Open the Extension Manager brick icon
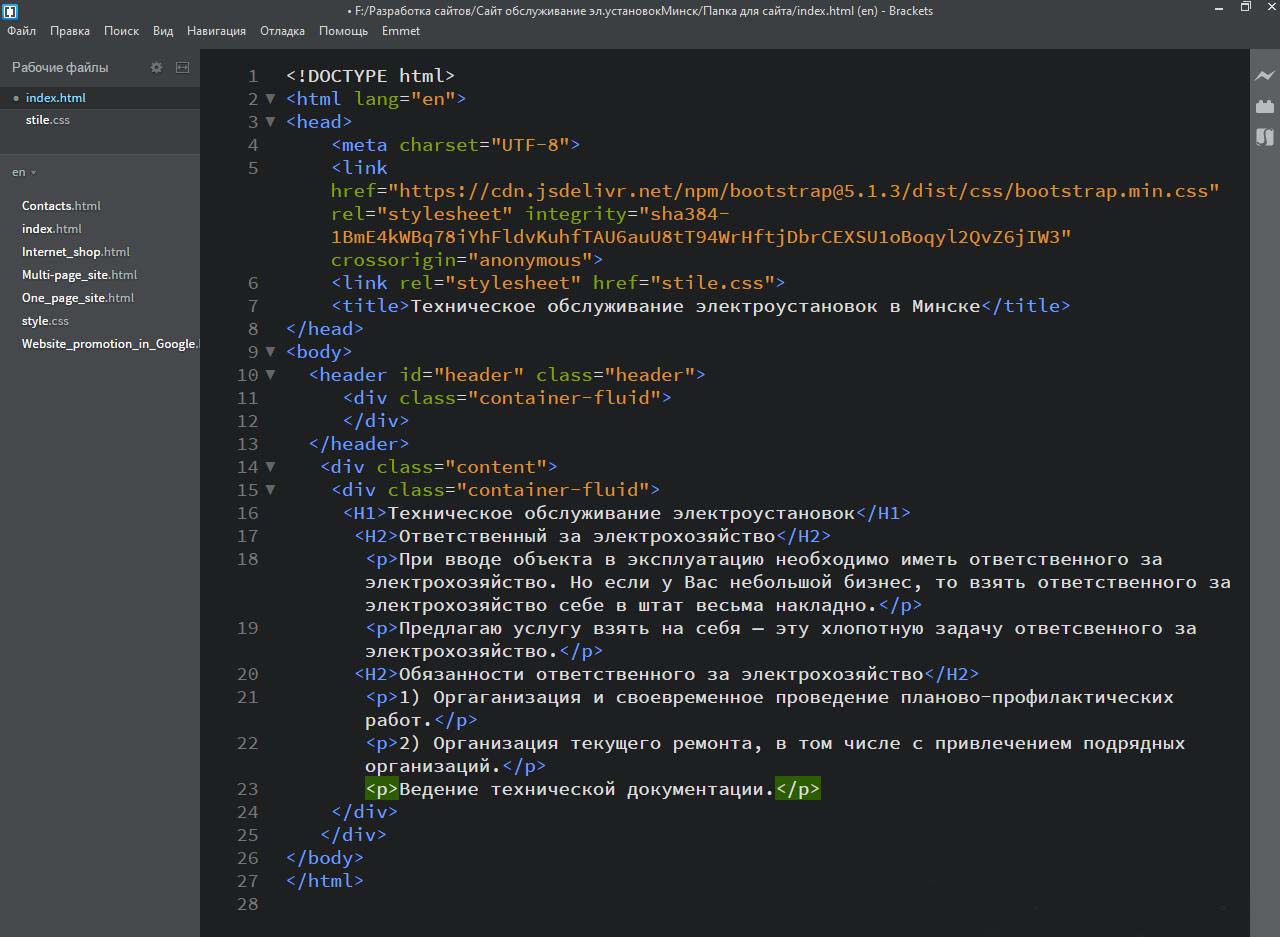 [1265, 106]
